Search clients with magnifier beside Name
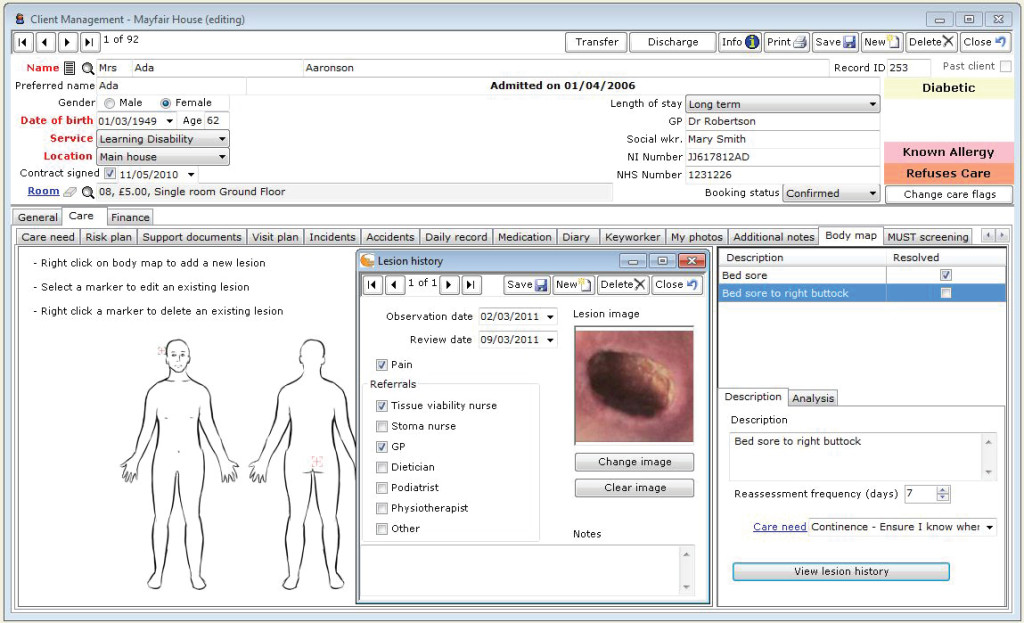The width and height of the screenshot is (1024, 623). (88, 68)
